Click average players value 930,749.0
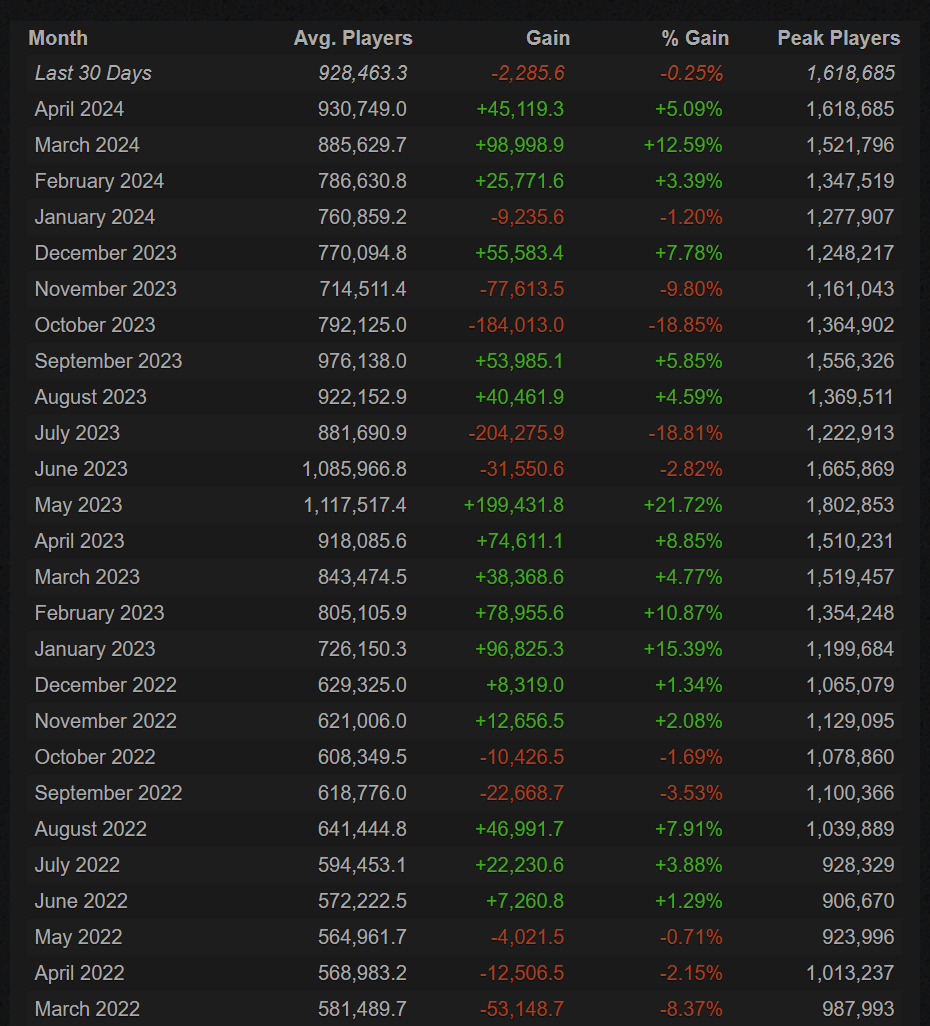This screenshot has width=930, height=1026. [363, 109]
